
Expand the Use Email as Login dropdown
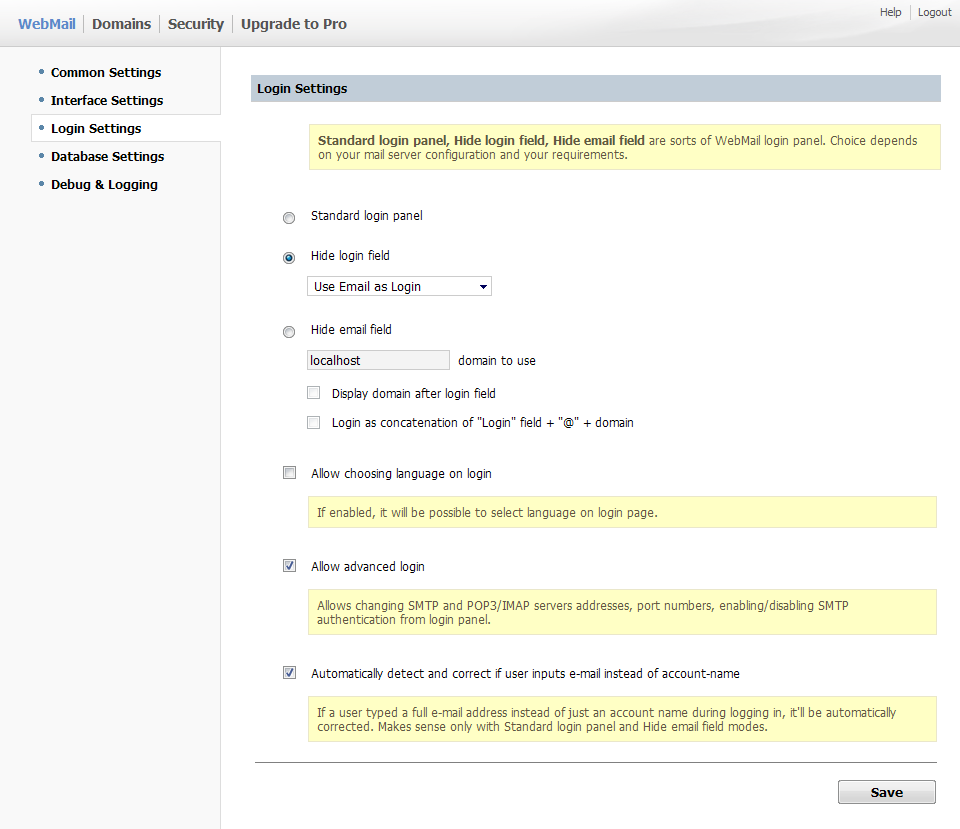399,287
